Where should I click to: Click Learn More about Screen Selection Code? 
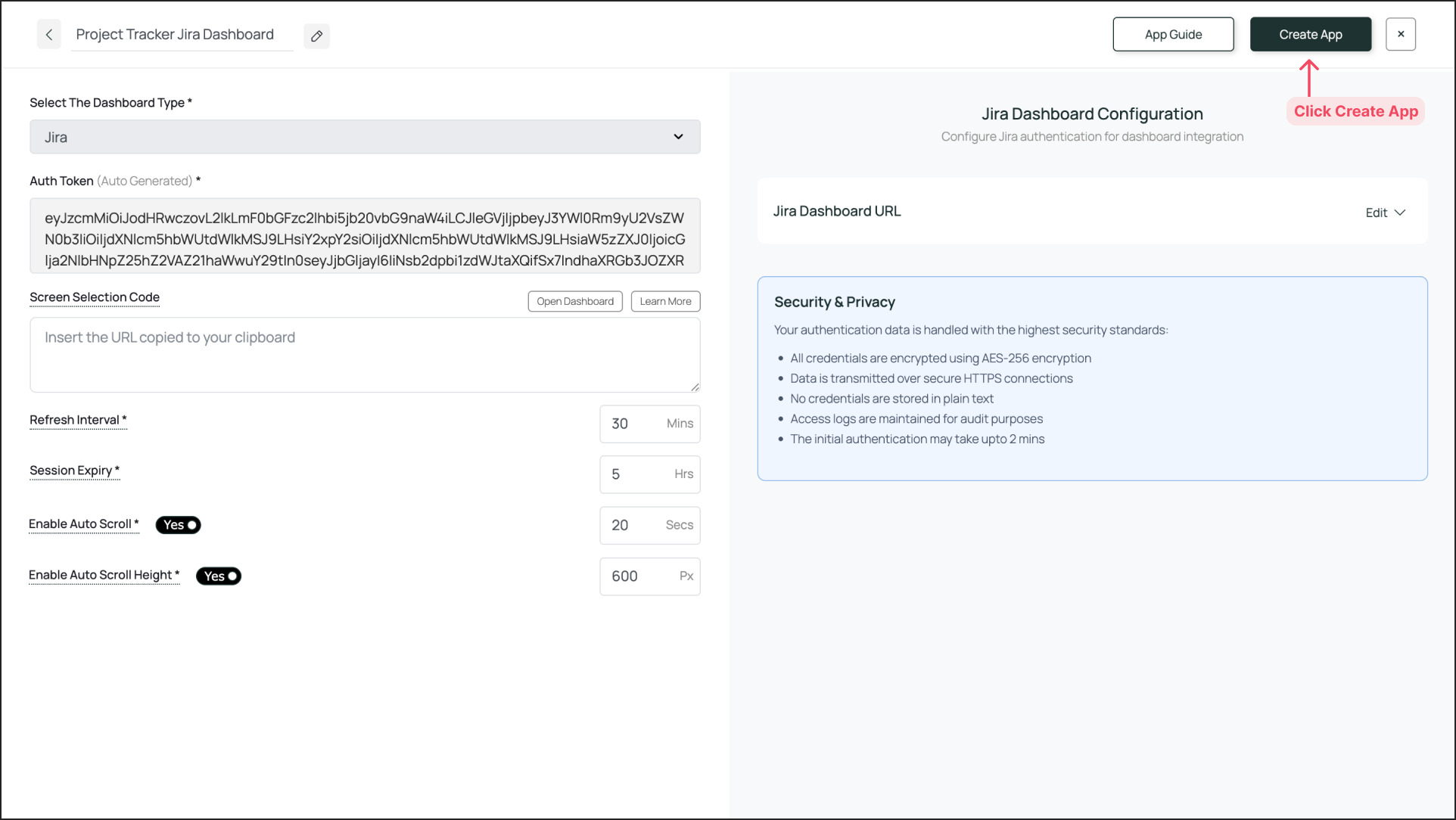pyautogui.click(x=664, y=301)
